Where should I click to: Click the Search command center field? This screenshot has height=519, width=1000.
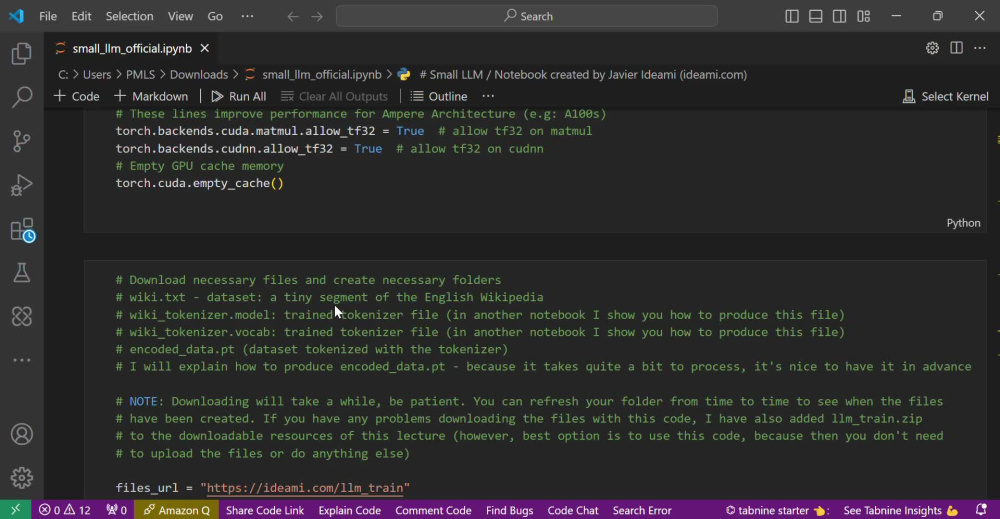(x=527, y=17)
